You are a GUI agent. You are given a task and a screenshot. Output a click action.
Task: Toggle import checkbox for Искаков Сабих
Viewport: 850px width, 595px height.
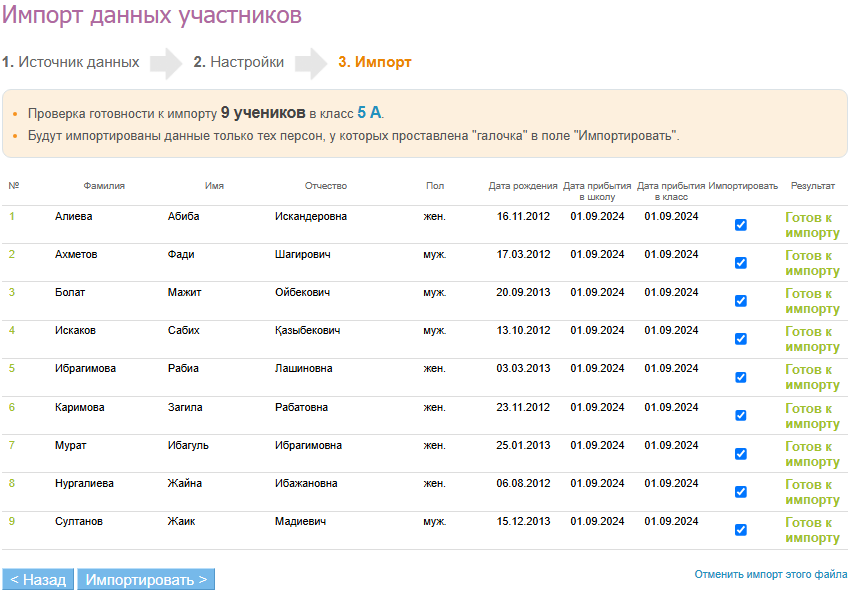click(741, 339)
